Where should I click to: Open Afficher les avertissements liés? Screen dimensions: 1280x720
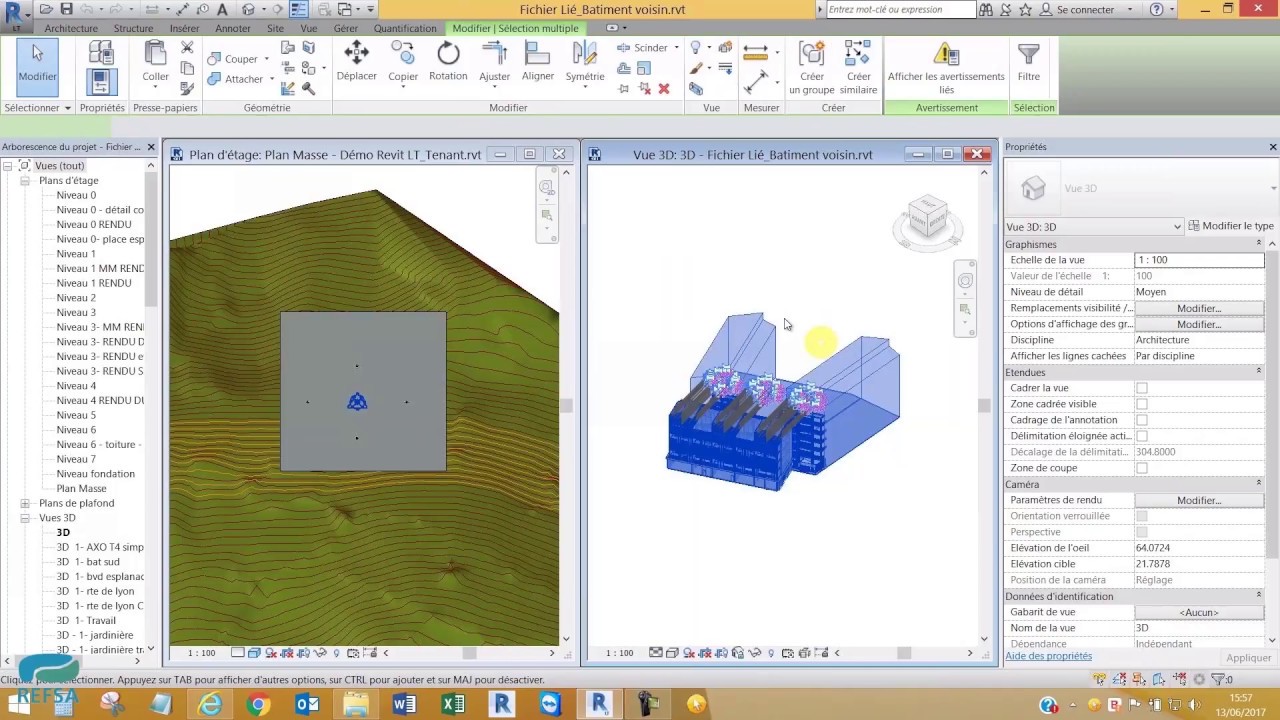[946, 68]
